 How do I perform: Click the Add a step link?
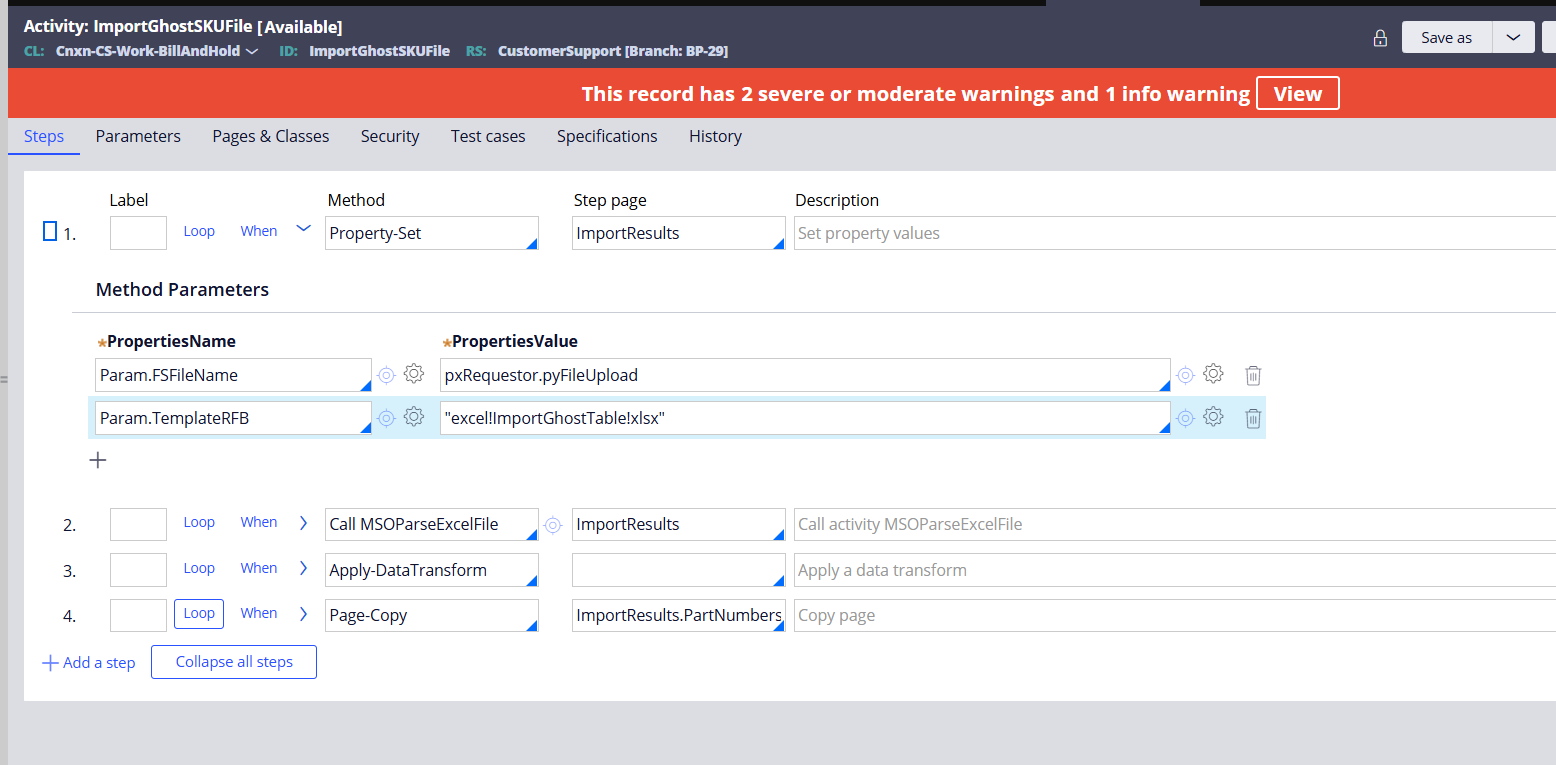pos(88,662)
